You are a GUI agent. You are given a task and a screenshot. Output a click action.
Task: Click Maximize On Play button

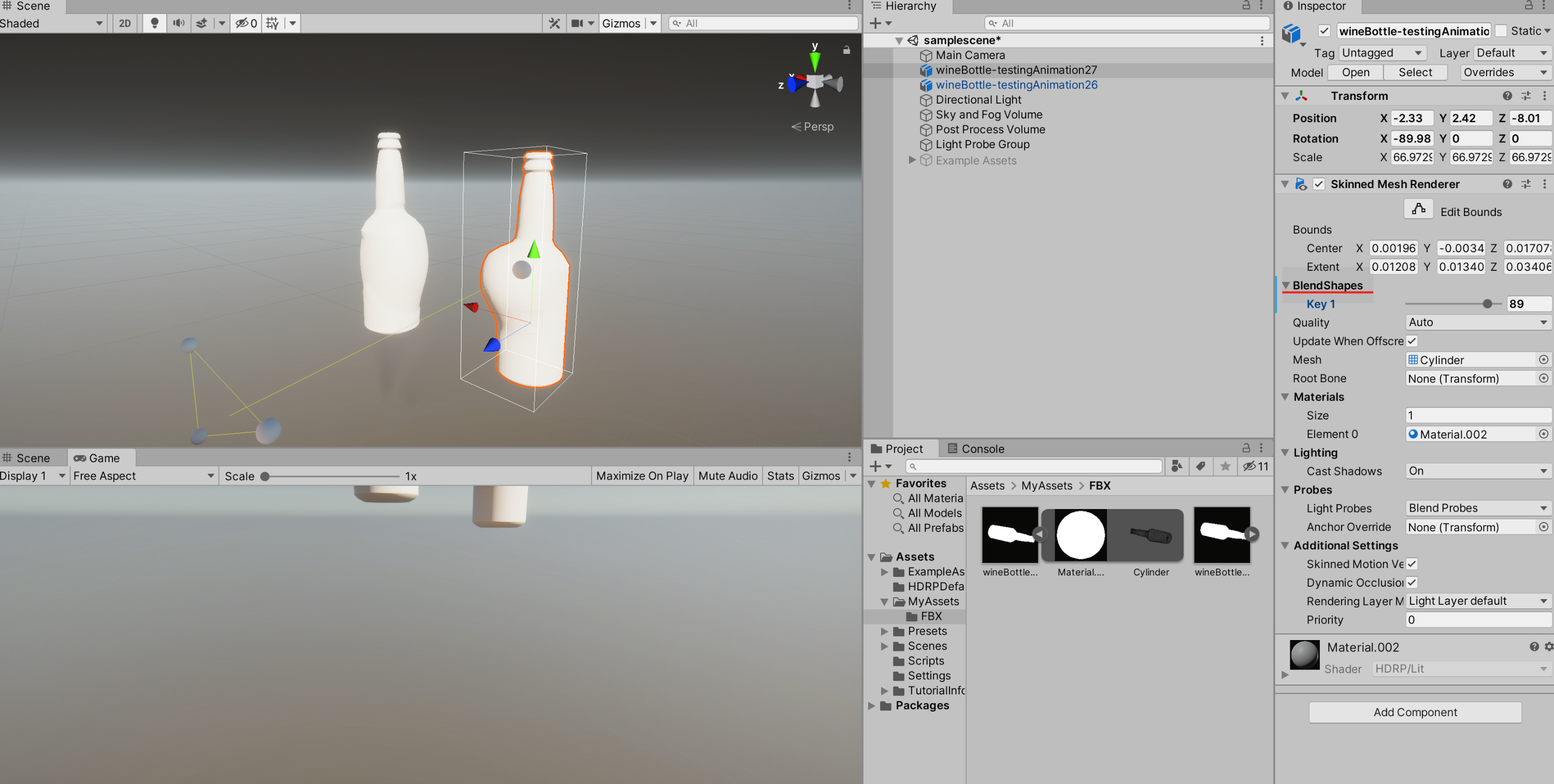tap(642, 476)
